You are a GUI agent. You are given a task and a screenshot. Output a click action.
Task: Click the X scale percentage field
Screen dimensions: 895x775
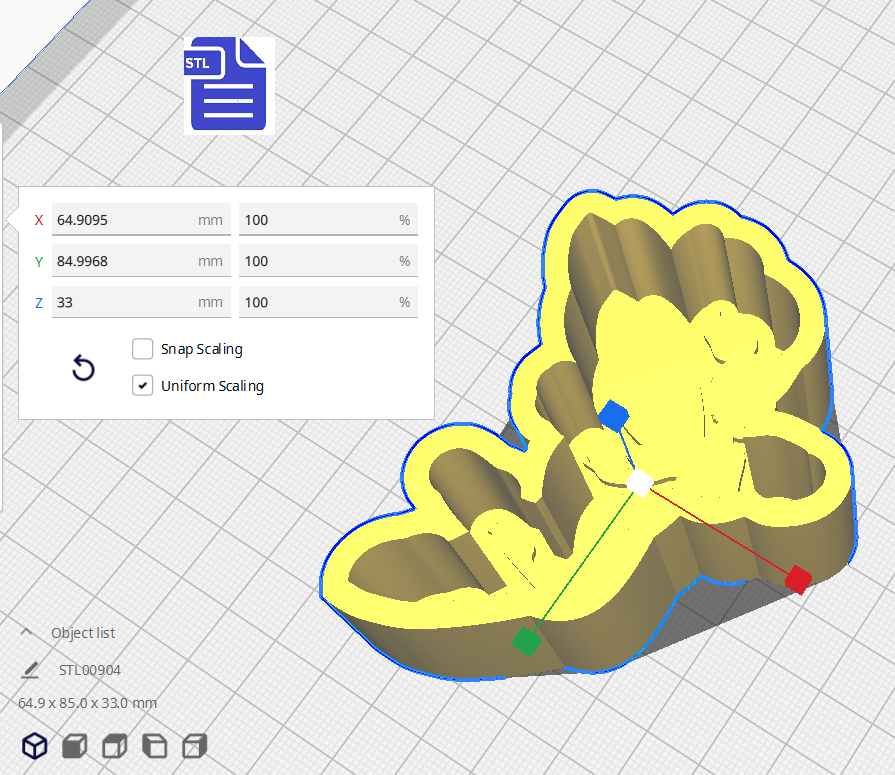coord(315,220)
